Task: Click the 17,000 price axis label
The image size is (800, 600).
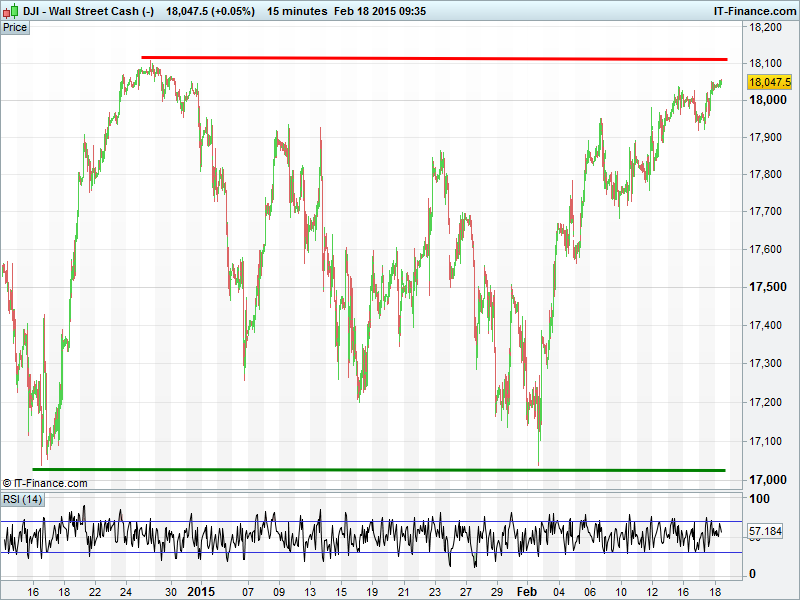Action: (767, 480)
